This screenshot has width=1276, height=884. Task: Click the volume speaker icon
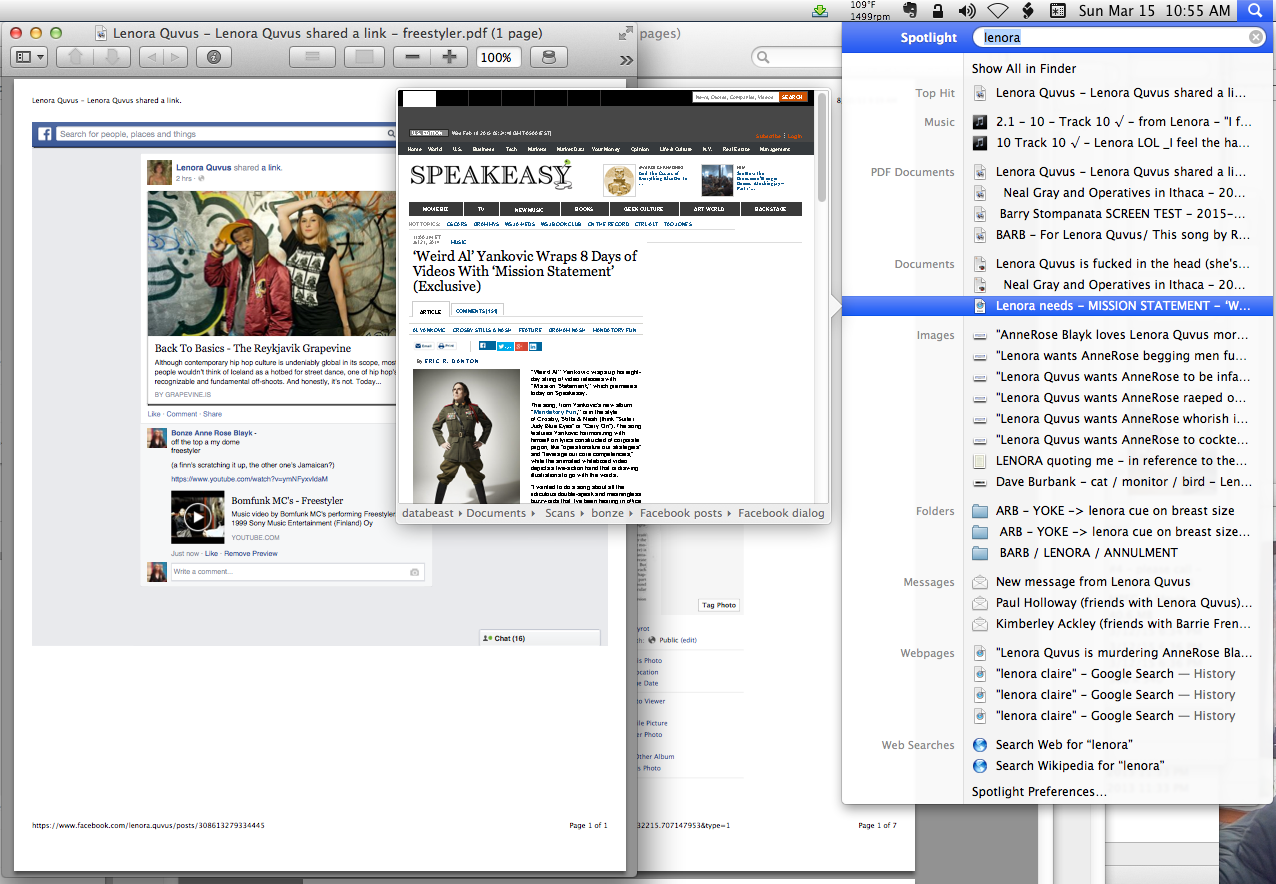[966, 11]
